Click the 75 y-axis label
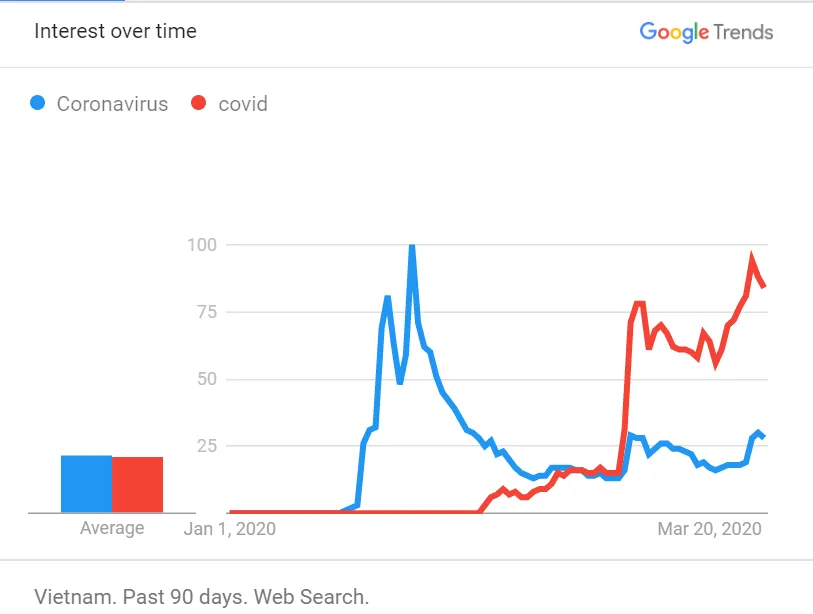813x614 pixels. click(206, 312)
